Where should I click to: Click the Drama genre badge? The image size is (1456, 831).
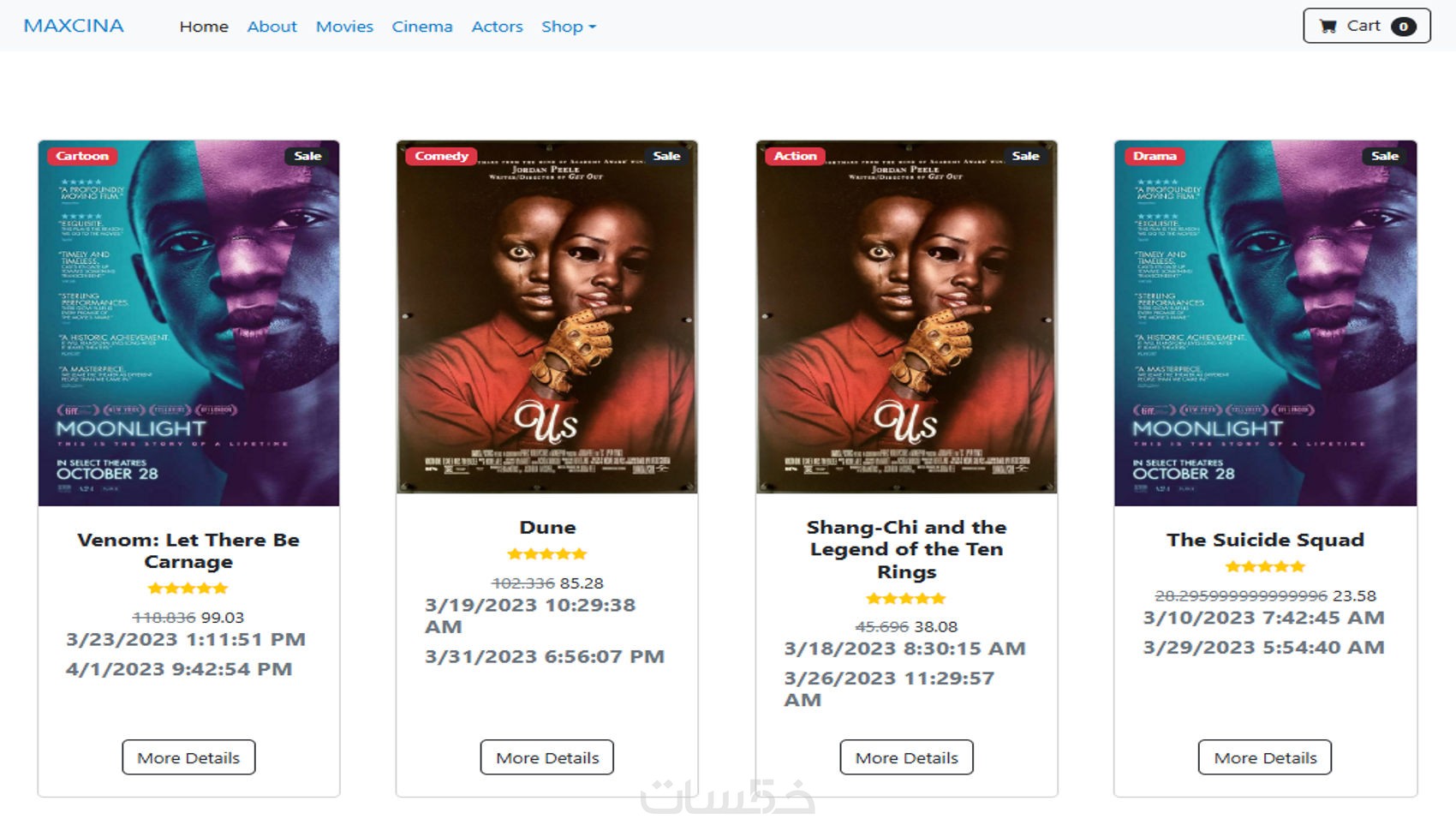(x=1155, y=156)
